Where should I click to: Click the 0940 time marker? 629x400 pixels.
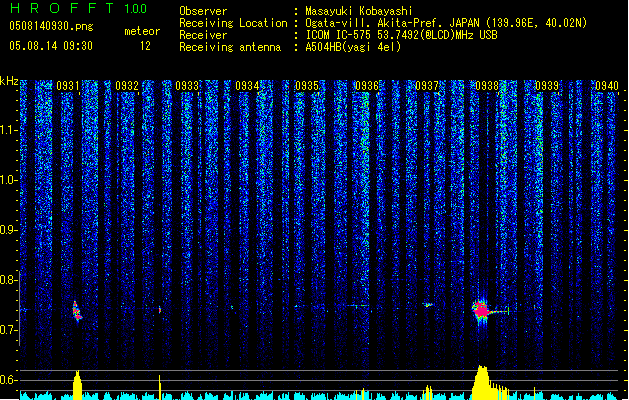coord(607,85)
